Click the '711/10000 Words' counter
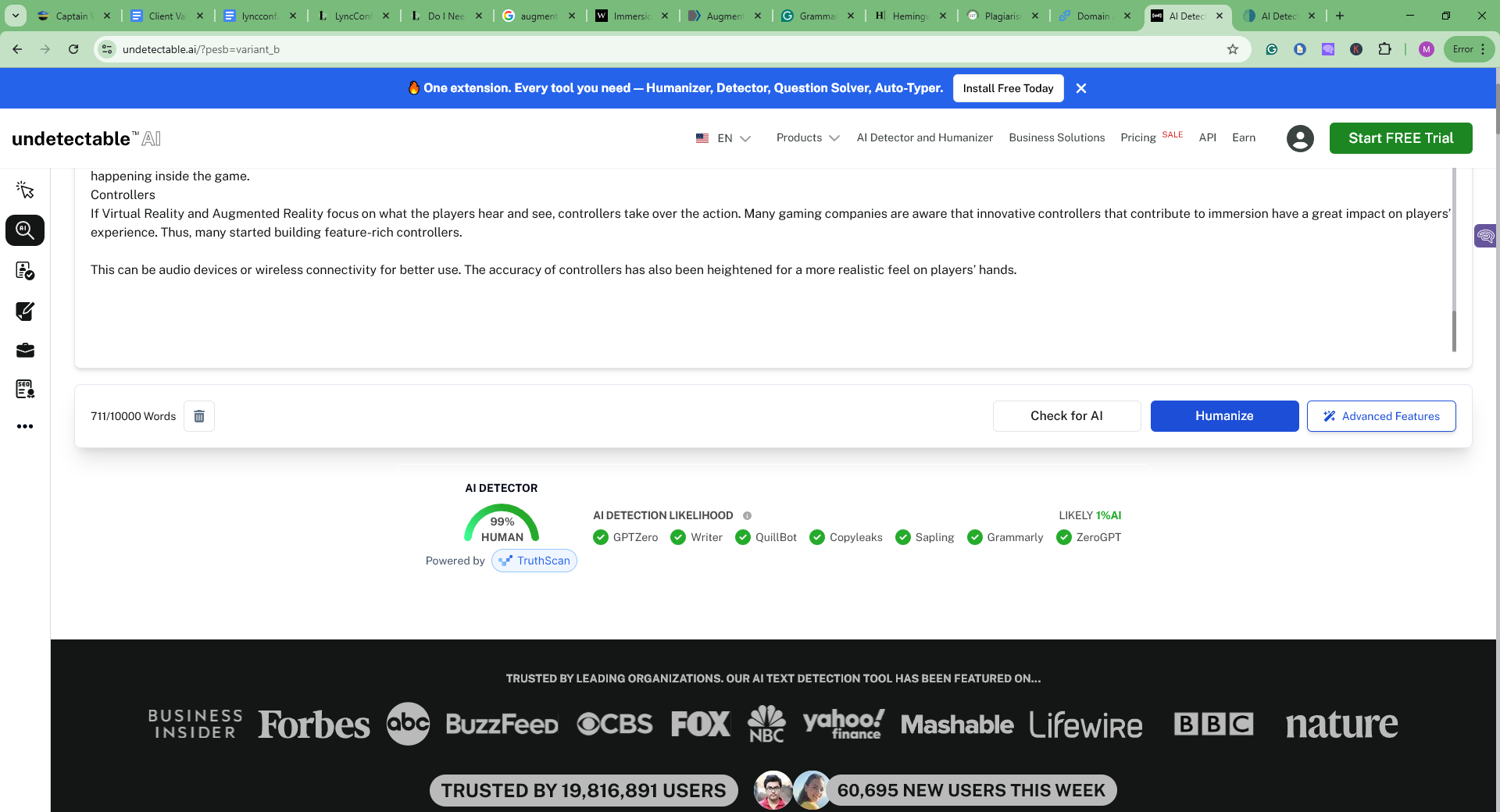Viewport: 1500px width, 812px height. coord(133,416)
